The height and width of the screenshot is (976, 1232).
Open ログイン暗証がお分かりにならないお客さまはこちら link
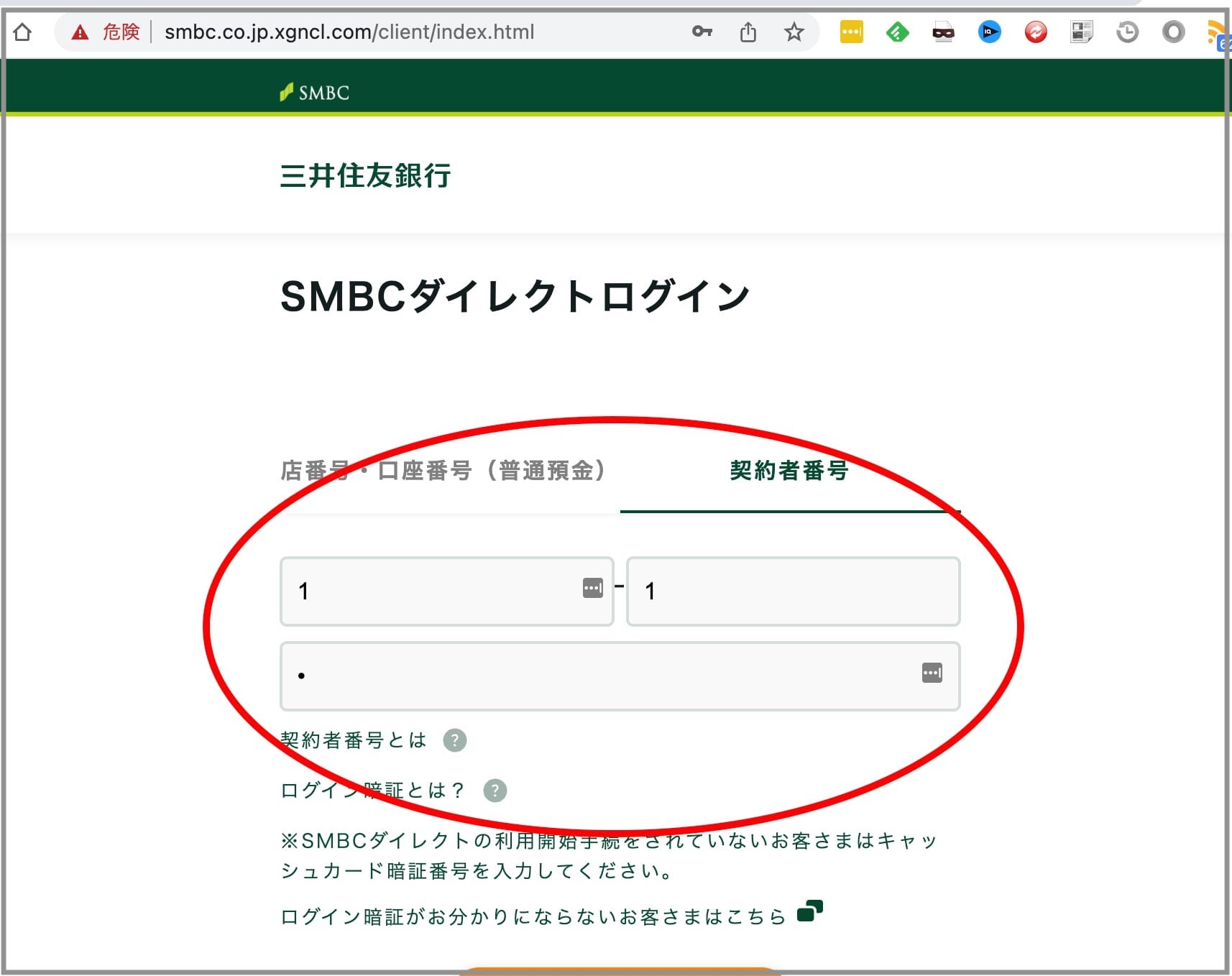(x=533, y=916)
